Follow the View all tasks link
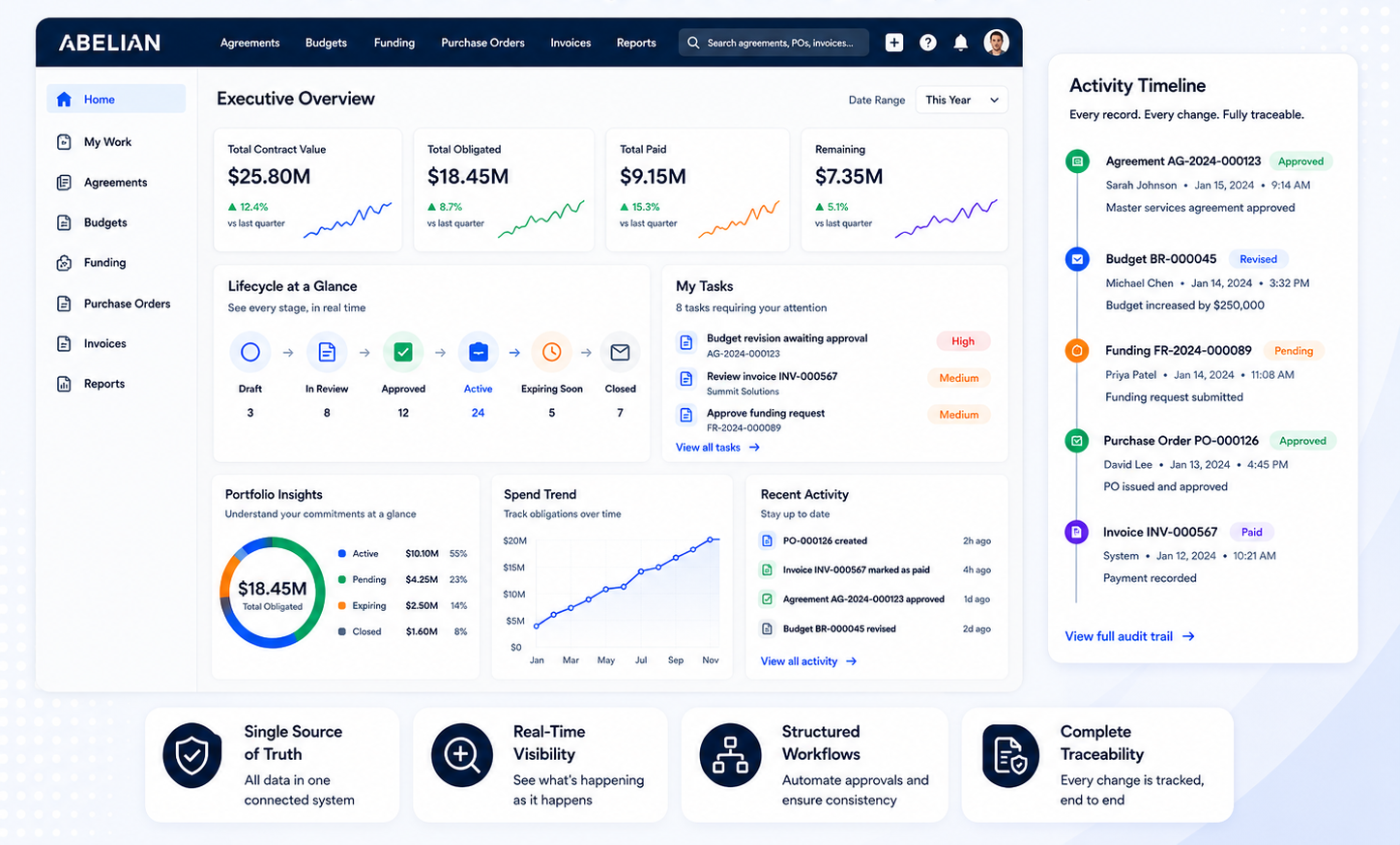The height and width of the screenshot is (845, 1400). [717, 448]
